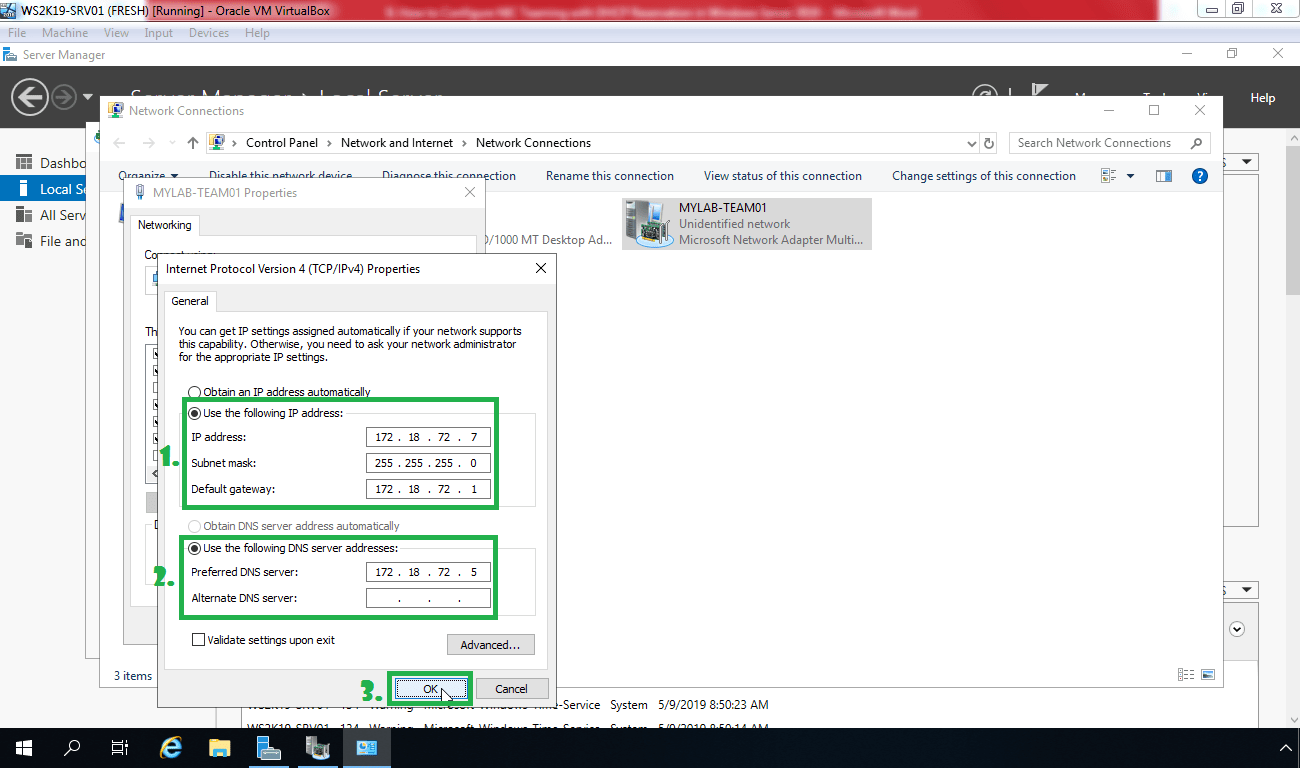Launch Internet Explorer from the taskbar
The height and width of the screenshot is (768, 1300).
(172, 747)
